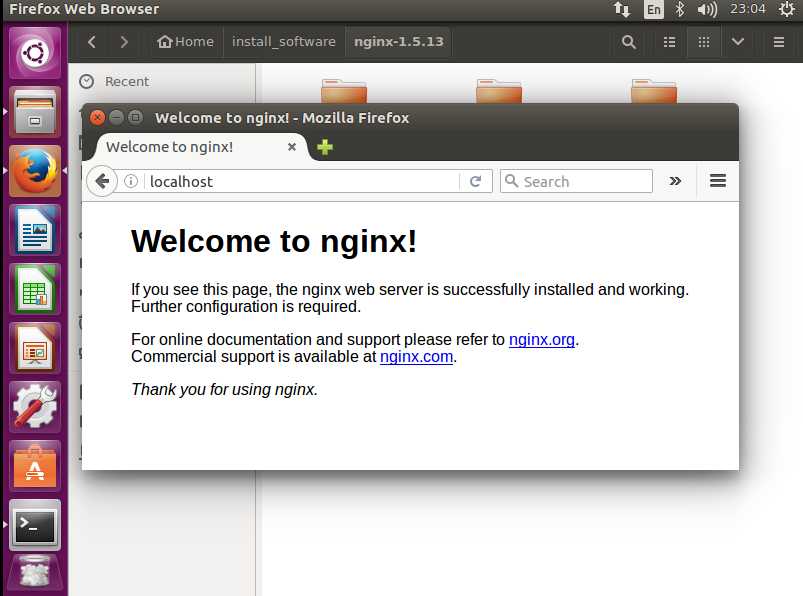The height and width of the screenshot is (596, 803).
Task: Open System Settings from dock
Action: coord(35,407)
